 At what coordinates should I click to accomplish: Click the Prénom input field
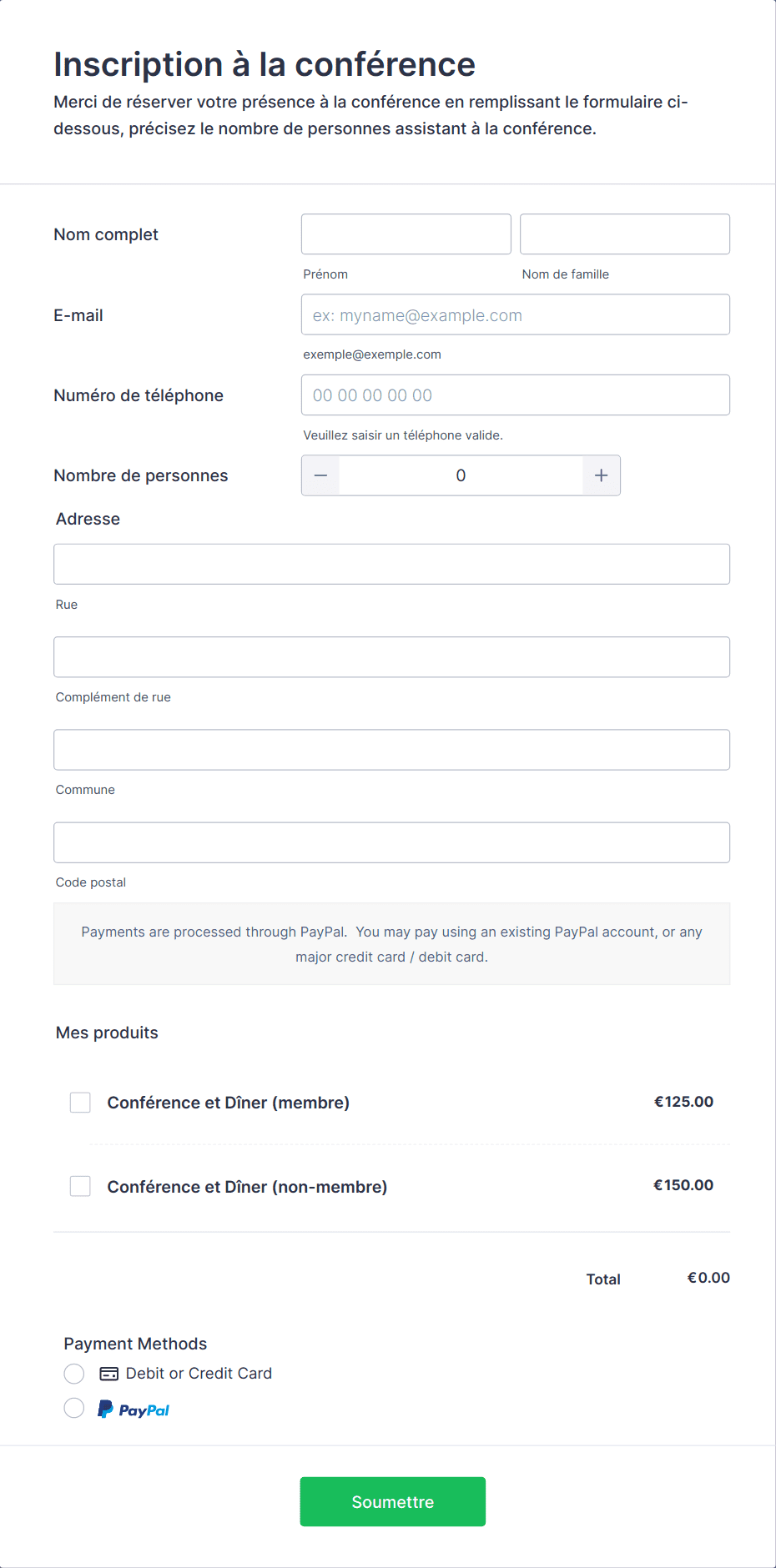[x=406, y=234]
